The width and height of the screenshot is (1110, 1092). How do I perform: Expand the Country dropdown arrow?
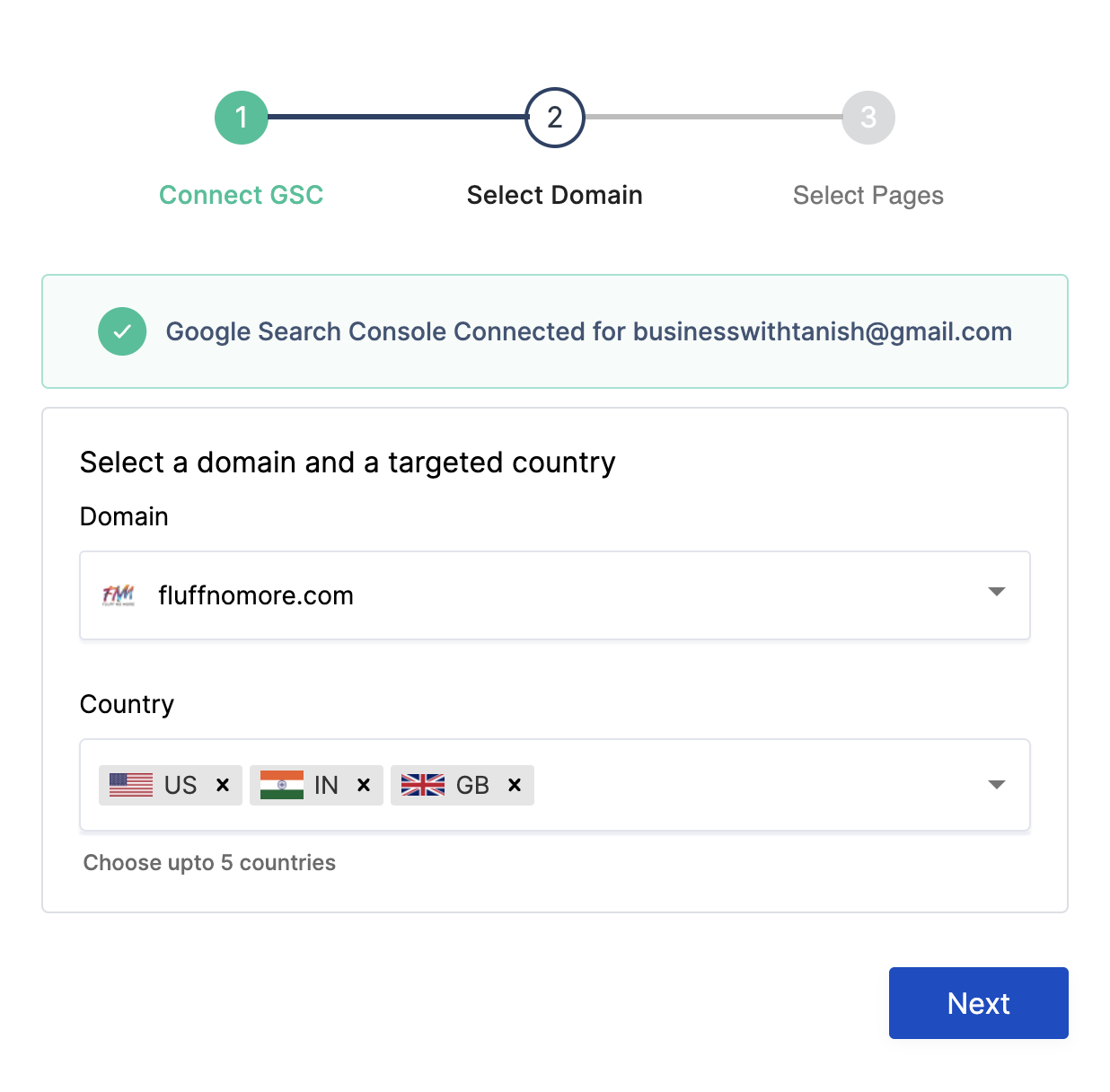pyautogui.click(x=996, y=785)
